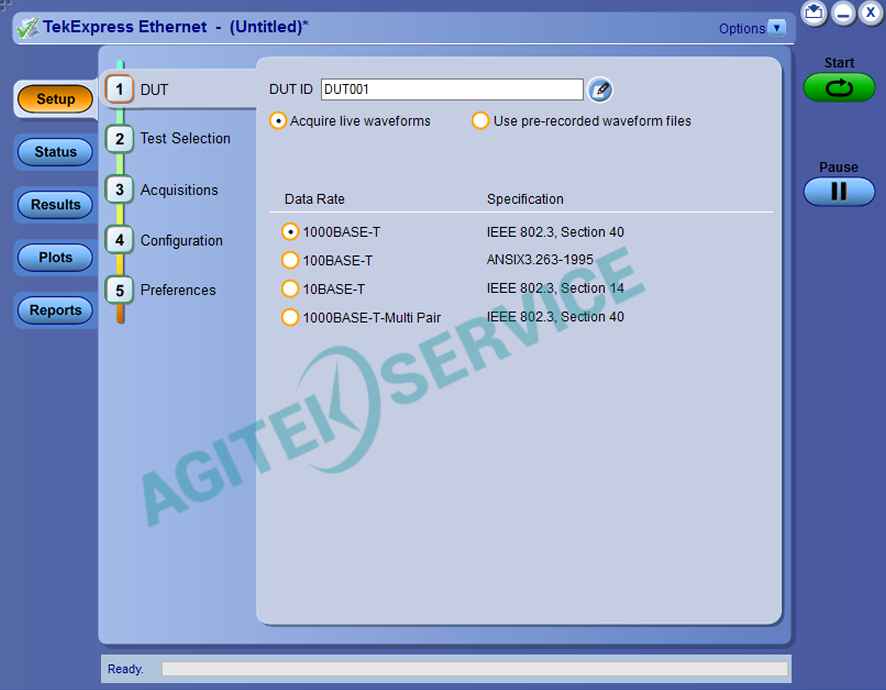Go to step 3 Acquisitions
This screenshot has height=690, width=886.
click(x=120, y=189)
